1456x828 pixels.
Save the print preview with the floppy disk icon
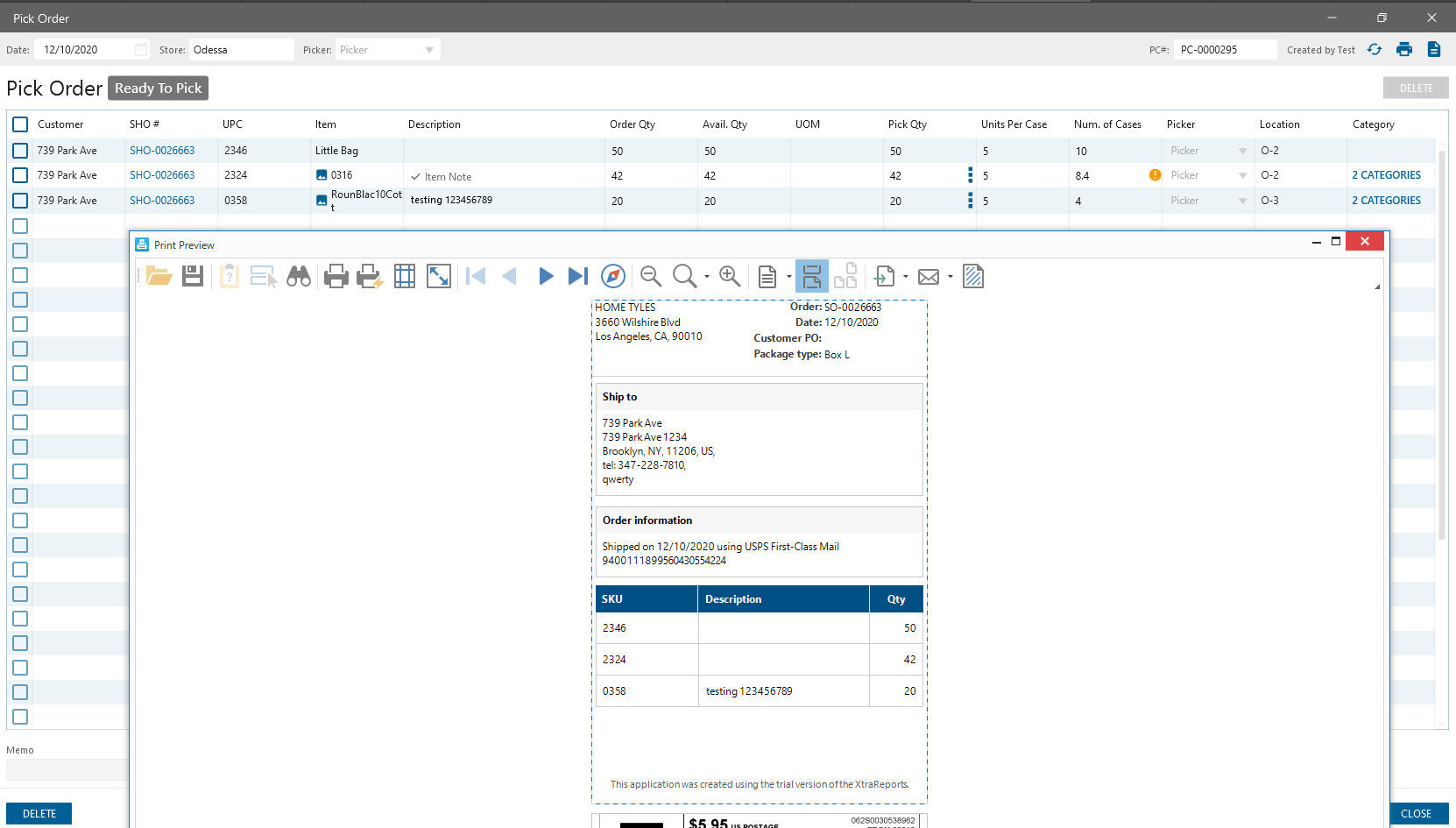(193, 277)
